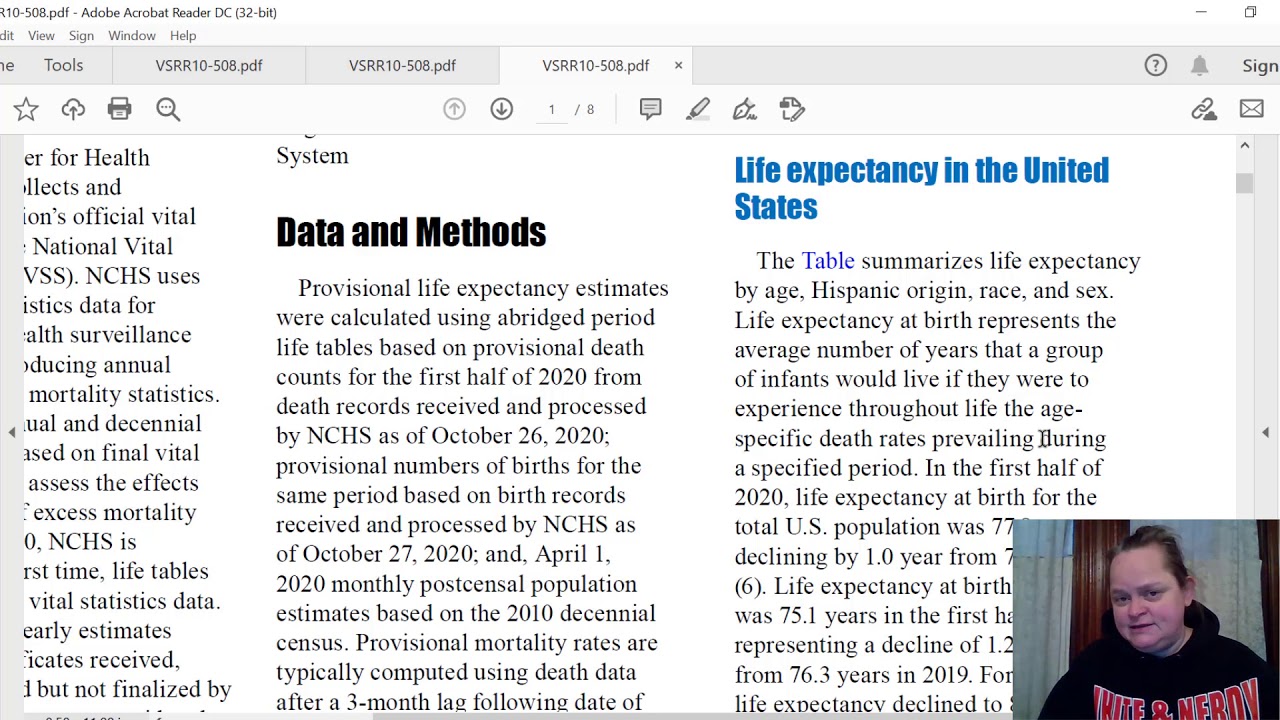Open the Help menu
This screenshot has width=1280, height=720.
point(183,35)
